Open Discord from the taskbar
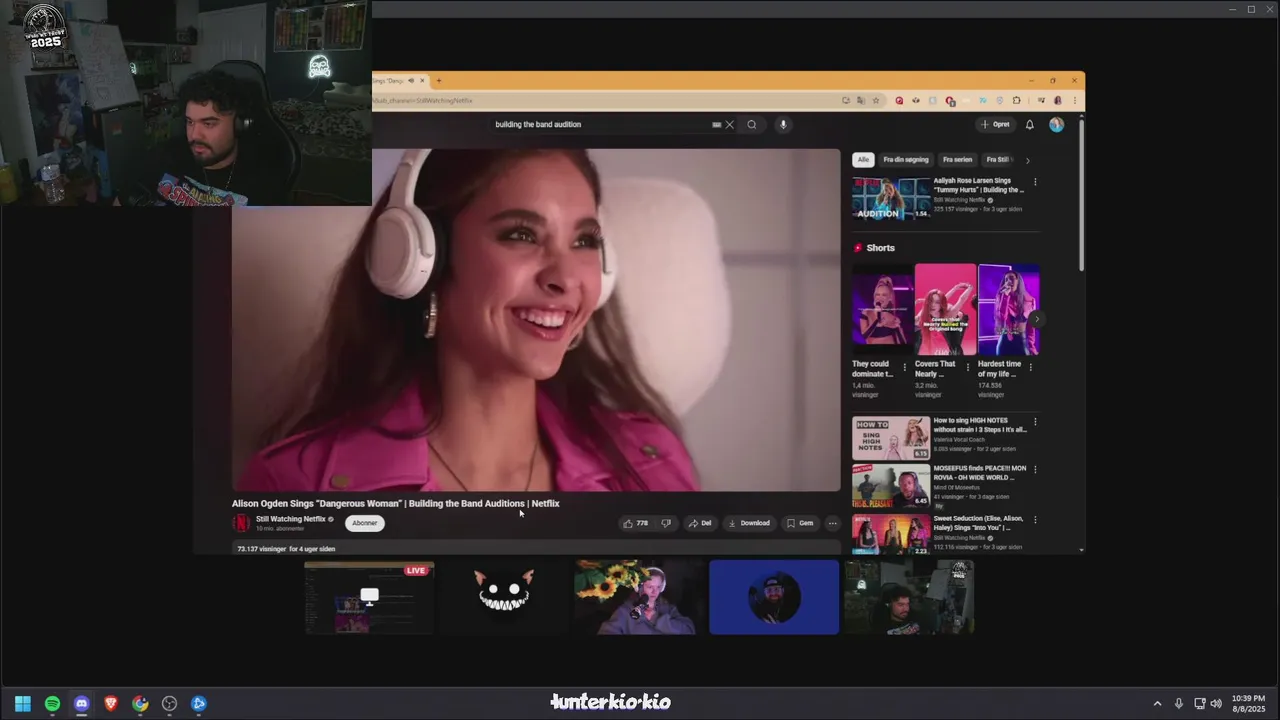 [81, 704]
